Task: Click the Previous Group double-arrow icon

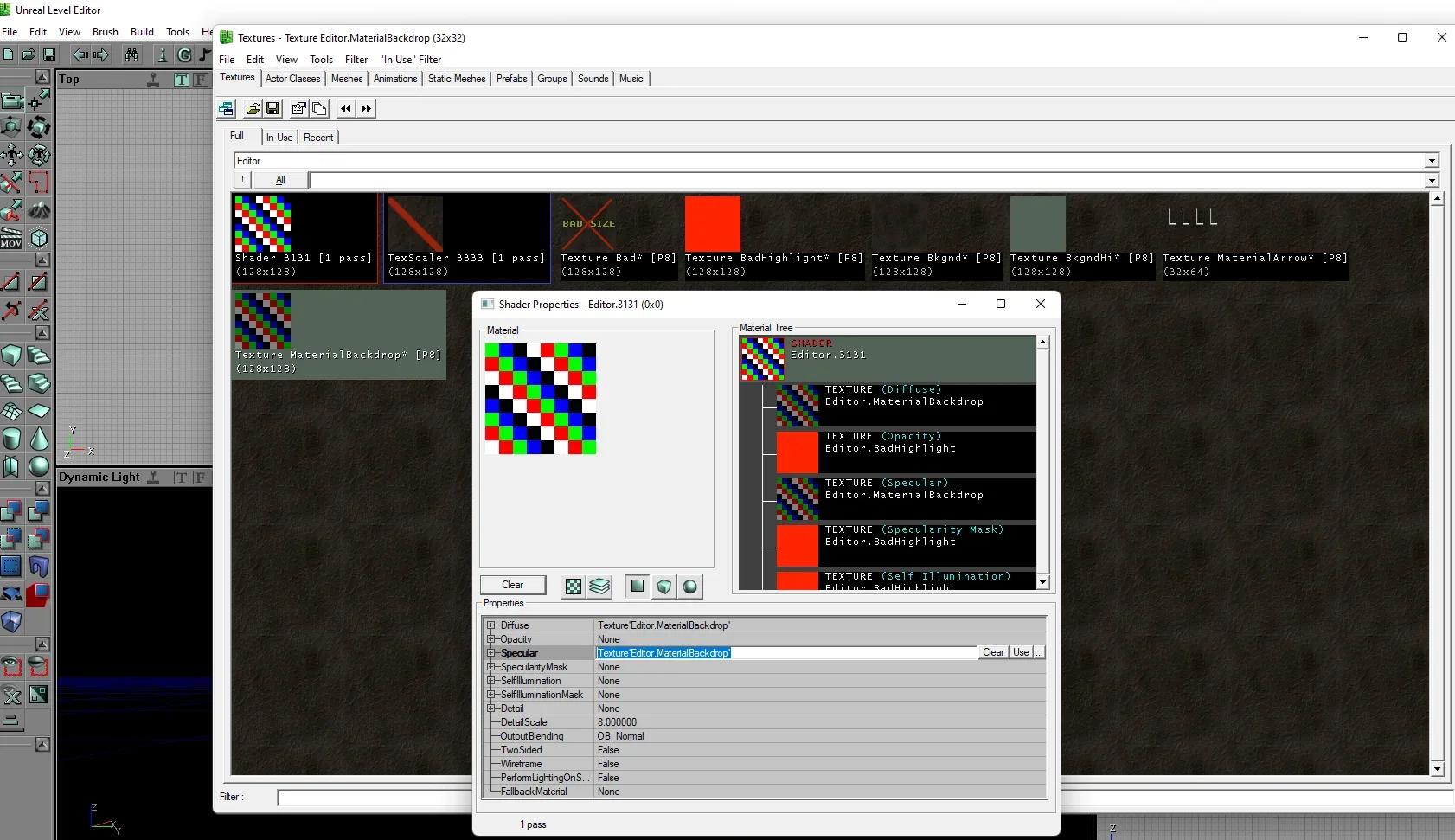Action: point(346,108)
